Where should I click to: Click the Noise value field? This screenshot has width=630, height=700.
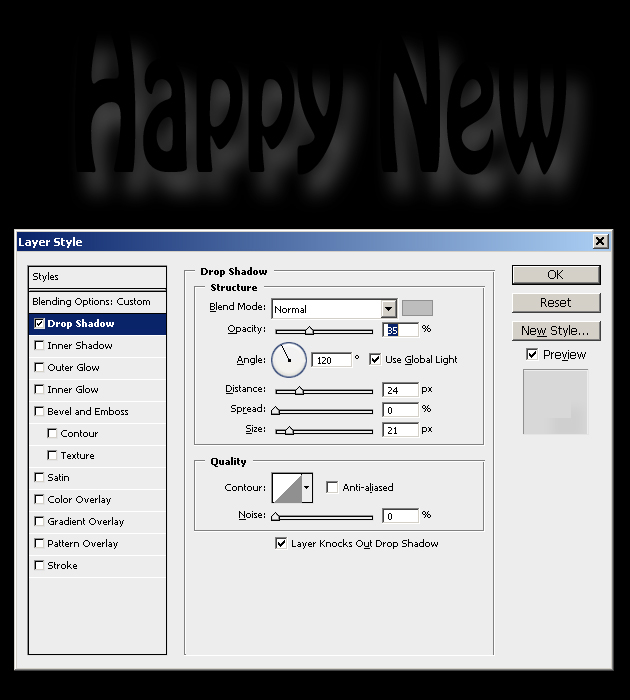coord(401,516)
